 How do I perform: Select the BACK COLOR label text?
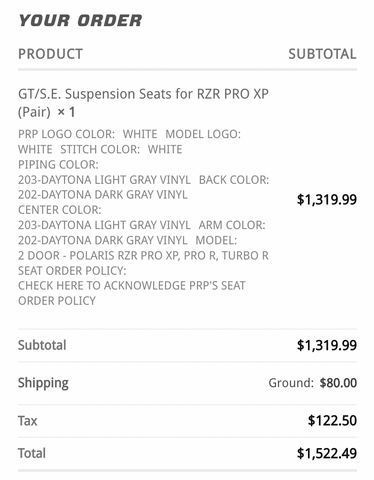[x=234, y=180]
